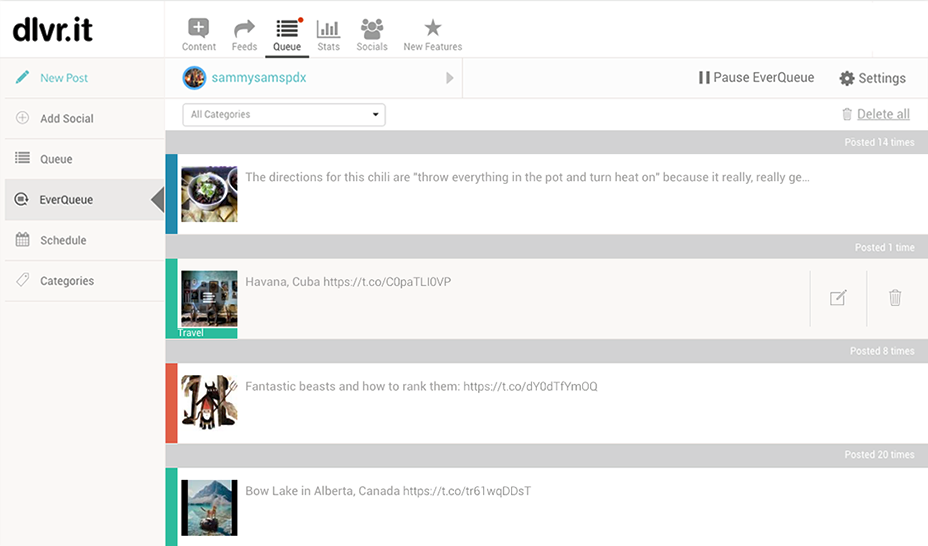This screenshot has height=546, width=928.
Task: Open the Bow Lake t.co link
Action: click(x=467, y=491)
